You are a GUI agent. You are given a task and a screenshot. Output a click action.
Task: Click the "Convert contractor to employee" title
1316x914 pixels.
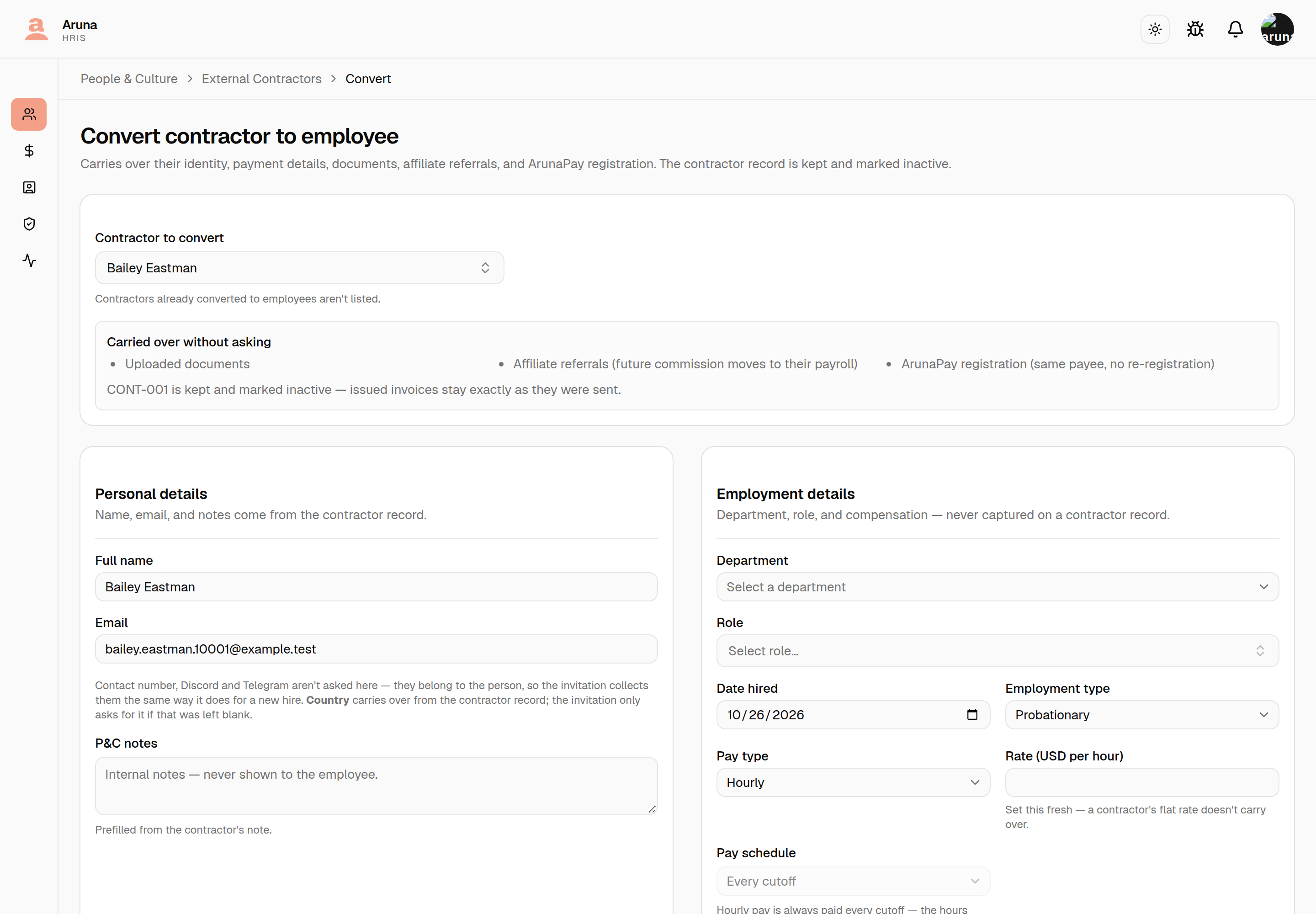(x=239, y=136)
